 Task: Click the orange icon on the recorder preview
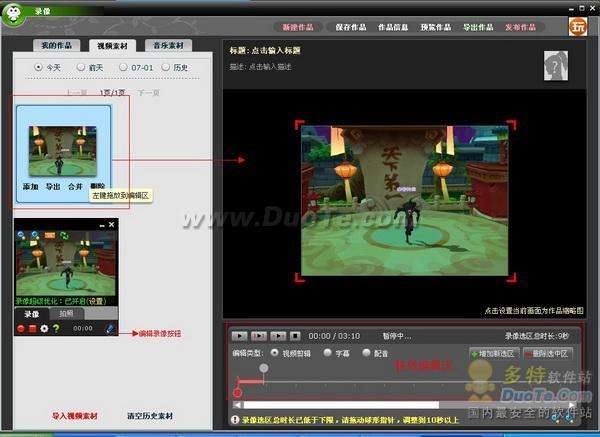pos(50,235)
